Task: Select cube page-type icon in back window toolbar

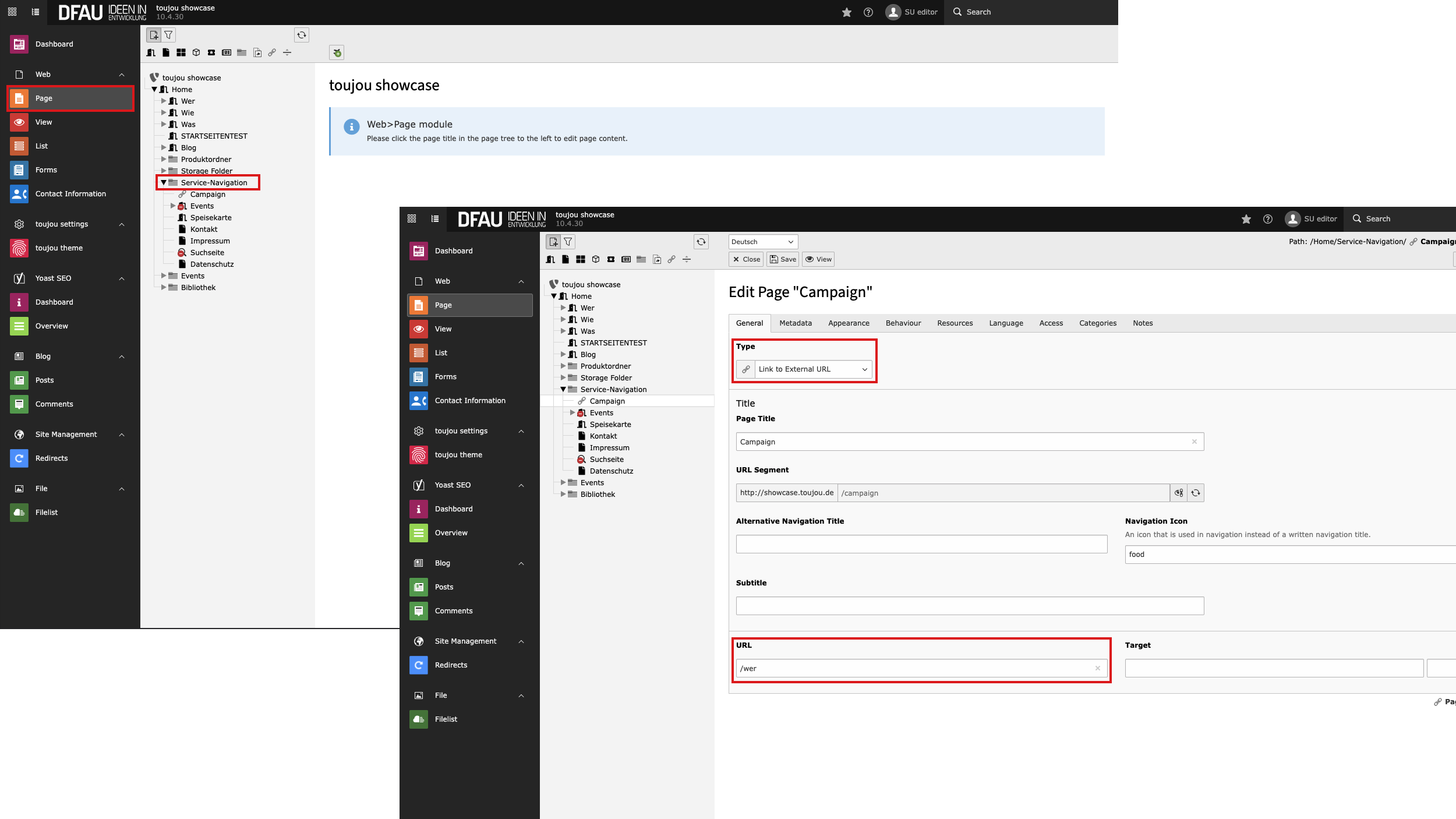Action: coord(196,52)
